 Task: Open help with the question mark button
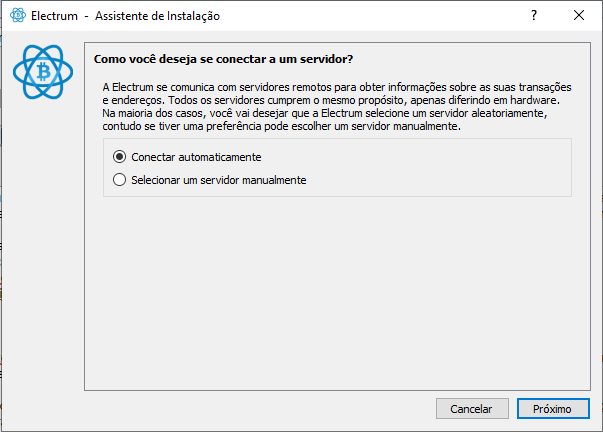[x=534, y=15]
